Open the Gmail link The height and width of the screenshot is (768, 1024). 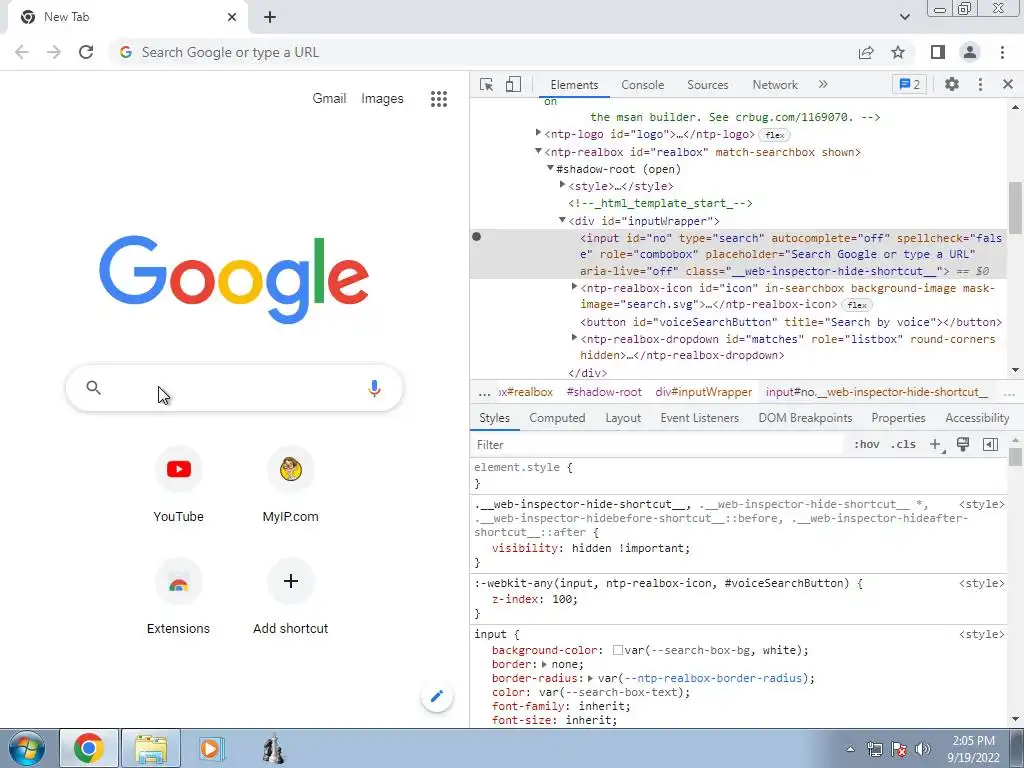click(329, 99)
